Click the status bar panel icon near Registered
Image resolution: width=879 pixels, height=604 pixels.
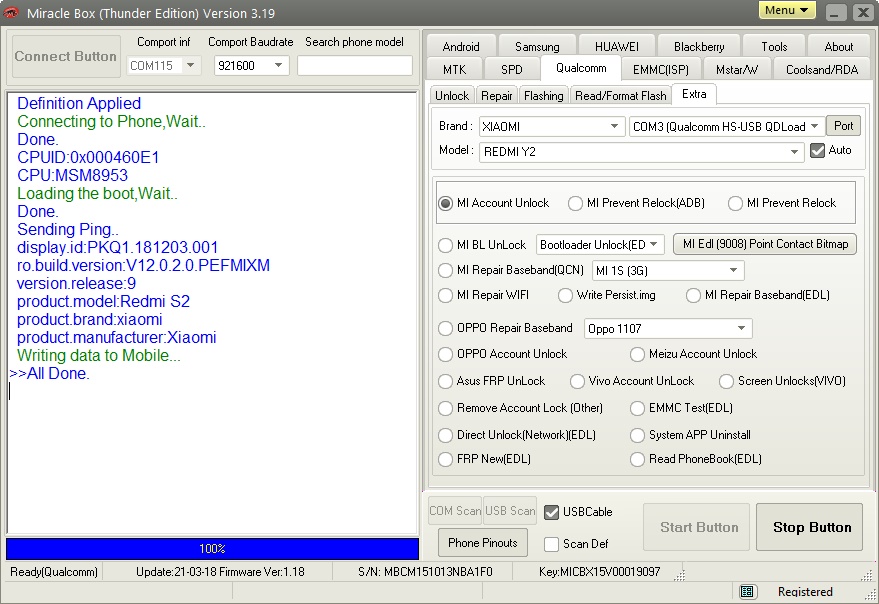coord(747,592)
